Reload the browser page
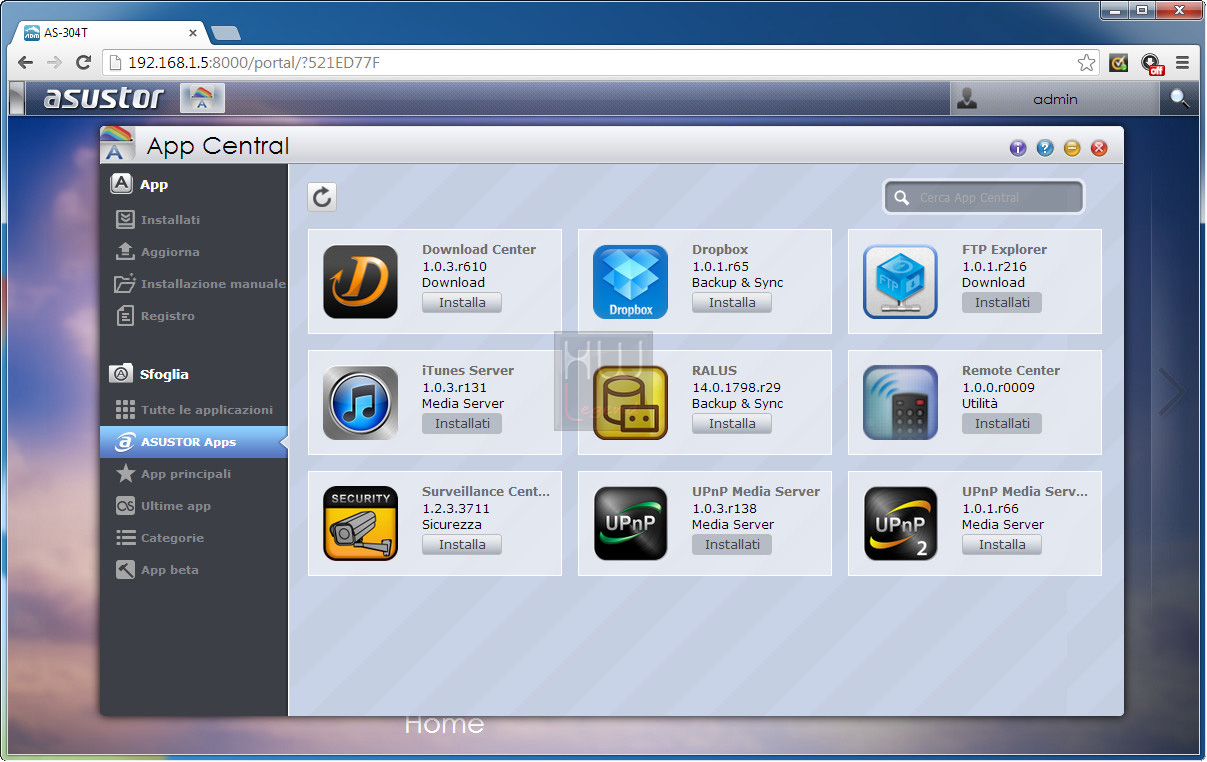This screenshot has height=762, width=1207. point(84,63)
